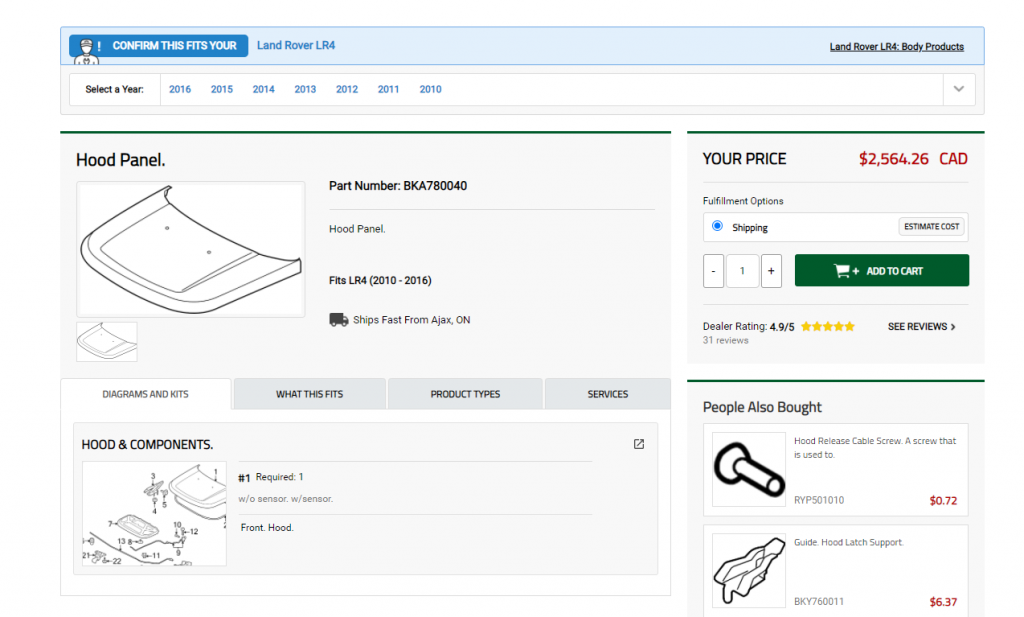Decrease quantity with the minus button
The height and width of the screenshot is (617, 1024).
click(x=713, y=271)
